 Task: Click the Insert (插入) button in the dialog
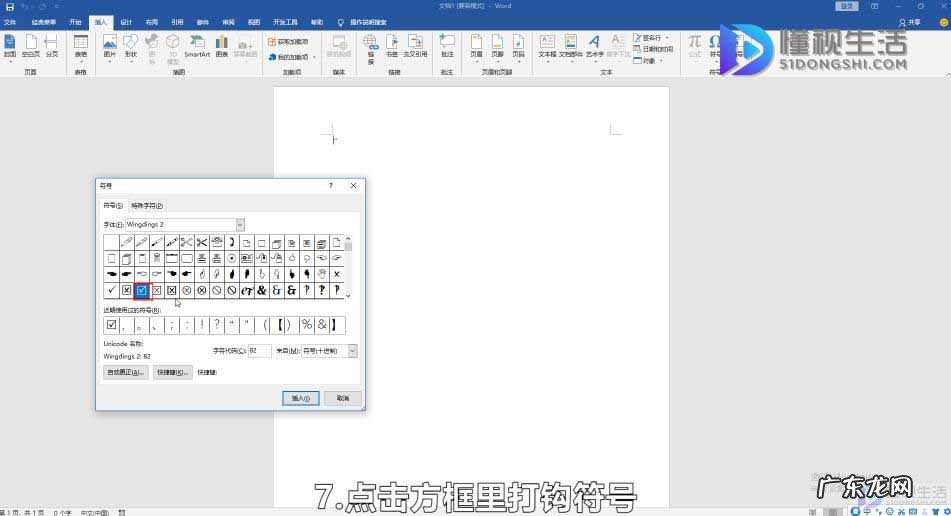301,398
